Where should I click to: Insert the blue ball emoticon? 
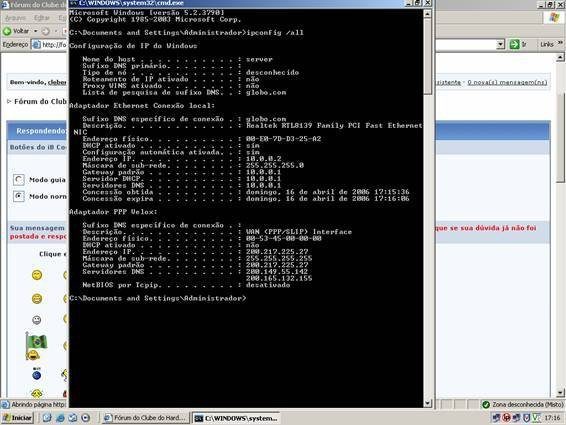tap(37, 374)
